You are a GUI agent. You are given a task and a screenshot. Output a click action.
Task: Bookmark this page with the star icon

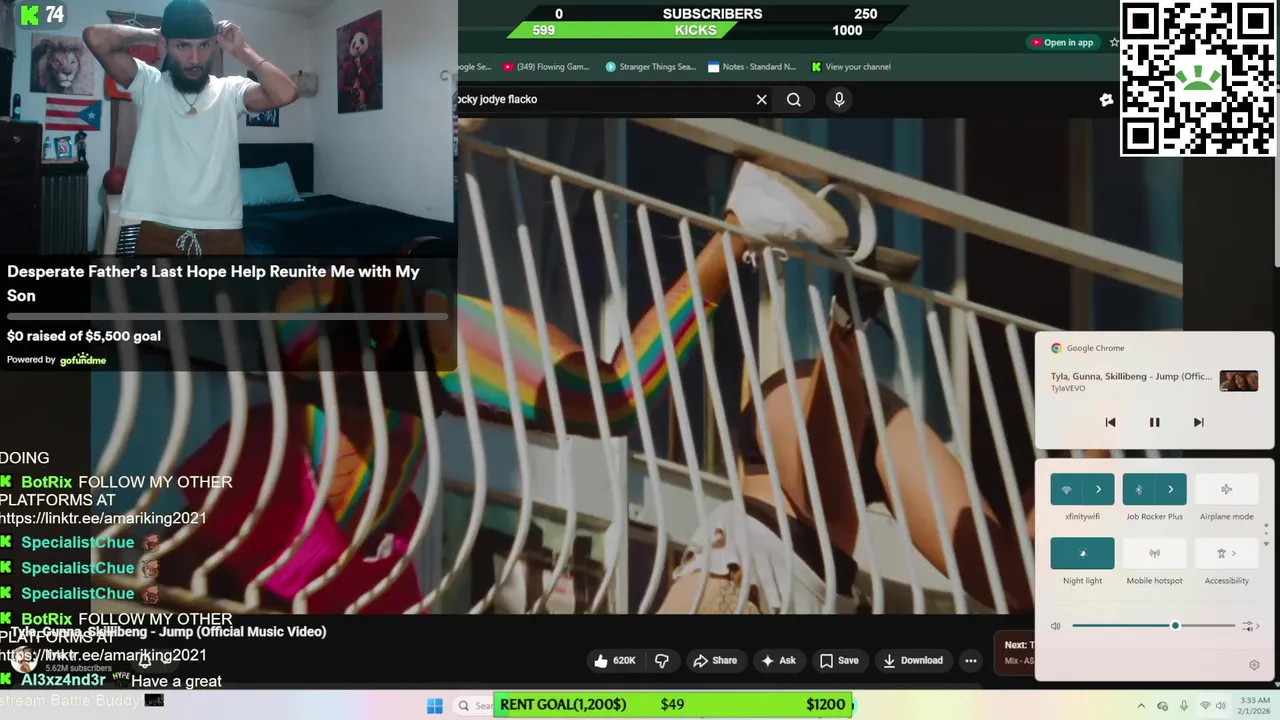click(1114, 42)
